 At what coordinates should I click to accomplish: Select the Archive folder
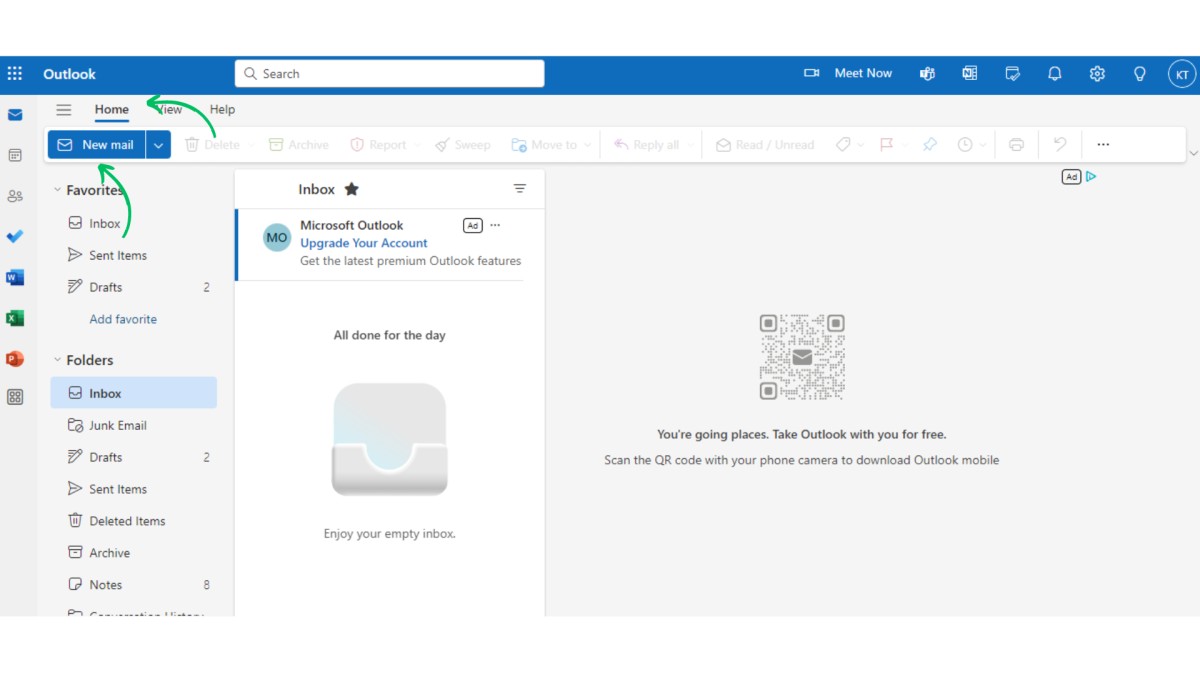tap(134, 553)
